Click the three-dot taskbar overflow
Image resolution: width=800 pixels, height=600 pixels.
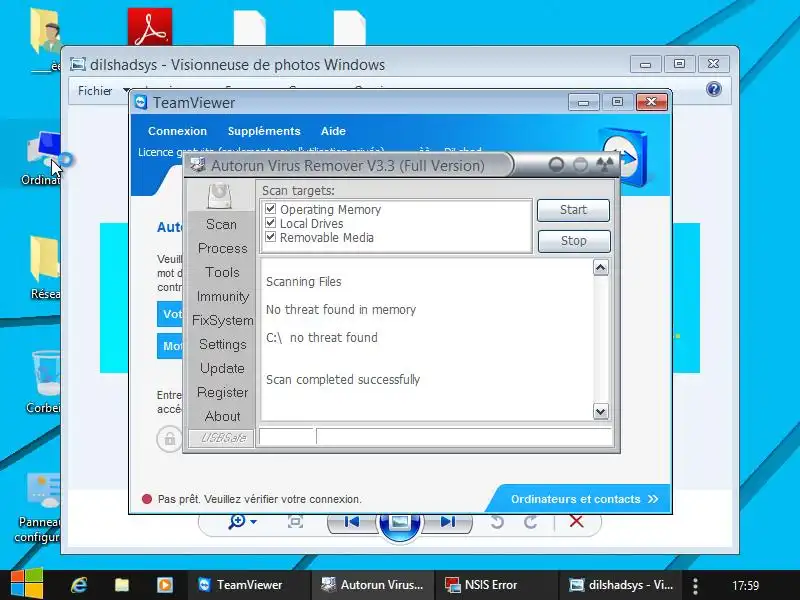point(695,585)
